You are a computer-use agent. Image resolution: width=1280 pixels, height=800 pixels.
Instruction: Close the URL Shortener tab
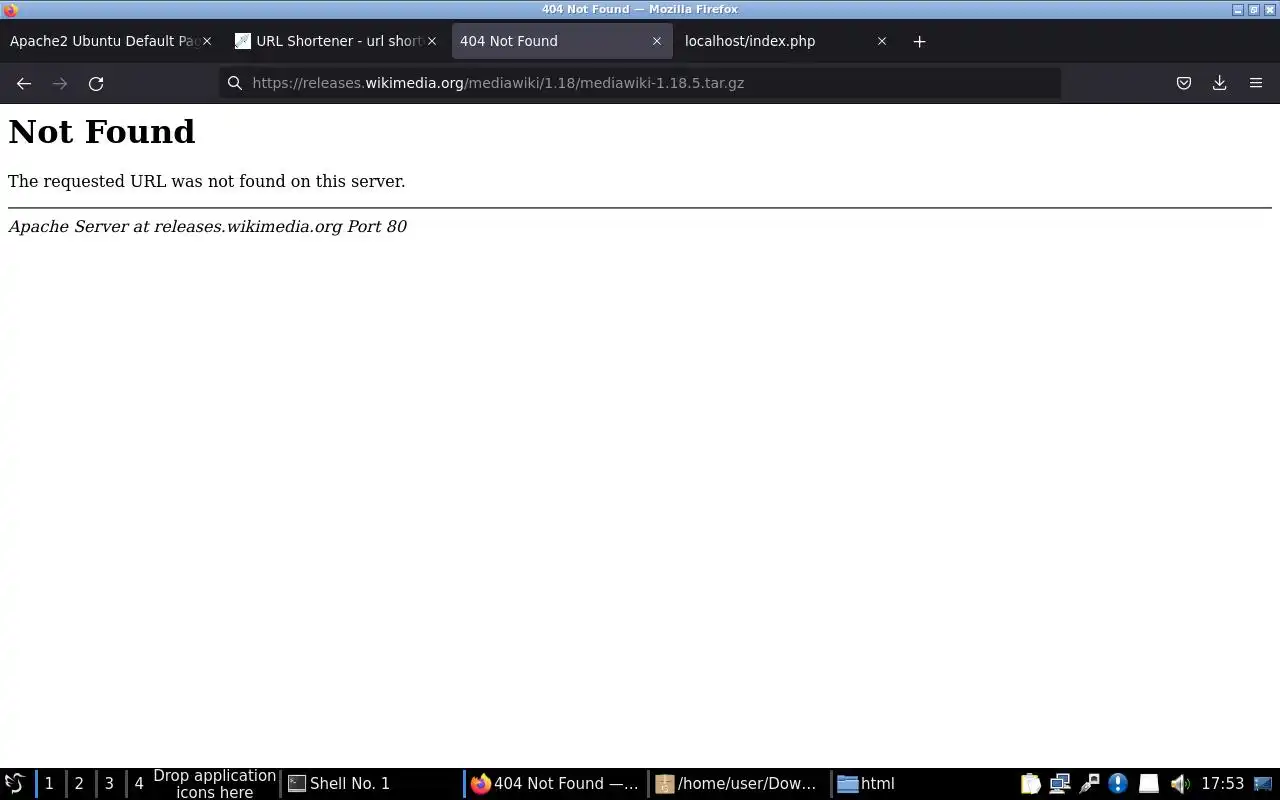[432, 41]
